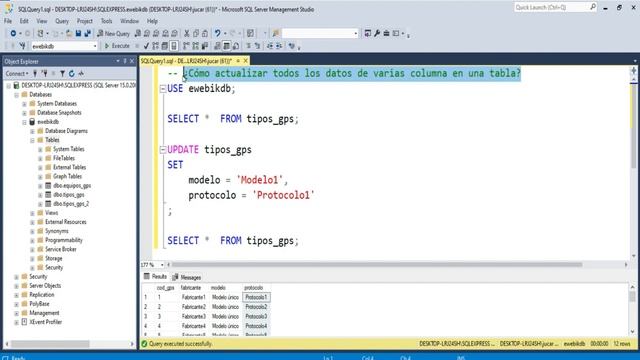Select the XEvent Profiler node
The width and height of the screenshot is (640, 360).
coord(45,322)
